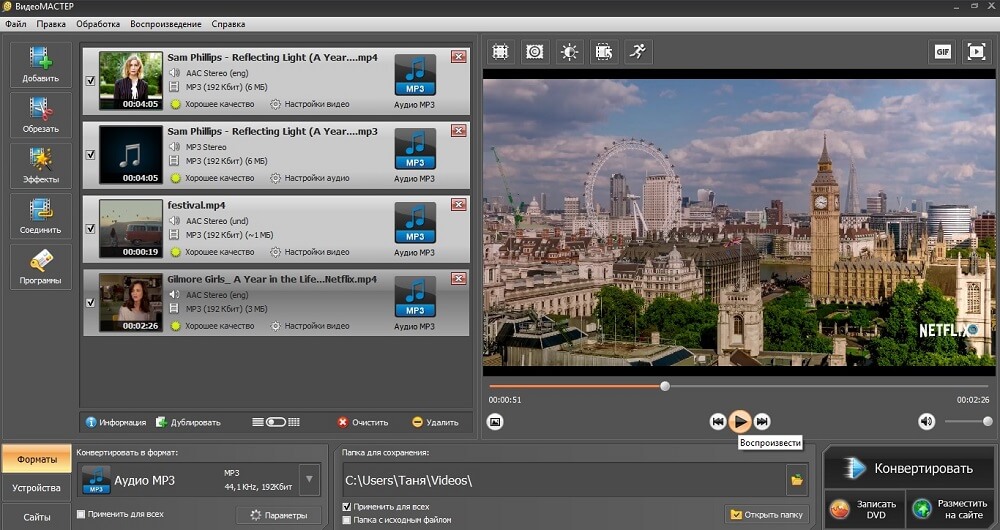Click the Удалить button

[435, 422]
